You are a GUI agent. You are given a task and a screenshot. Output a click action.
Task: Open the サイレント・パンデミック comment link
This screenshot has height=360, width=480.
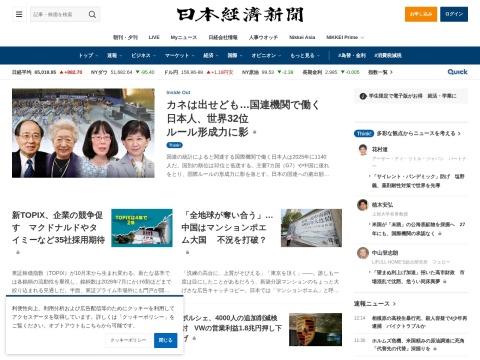coord(418,181)
